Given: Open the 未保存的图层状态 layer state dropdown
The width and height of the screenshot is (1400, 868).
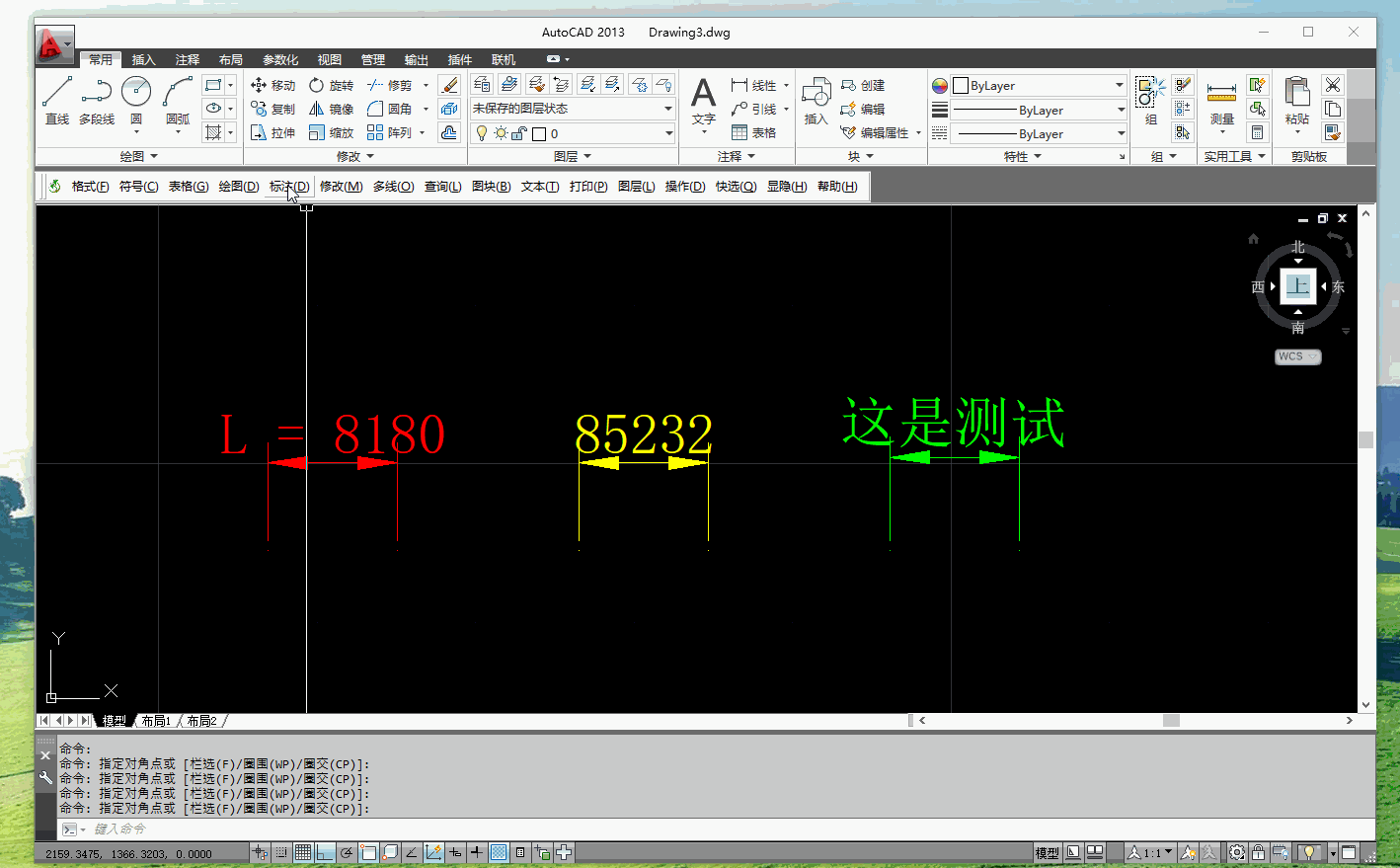Looking at the screenshot, I should click(x=573, y=109).
